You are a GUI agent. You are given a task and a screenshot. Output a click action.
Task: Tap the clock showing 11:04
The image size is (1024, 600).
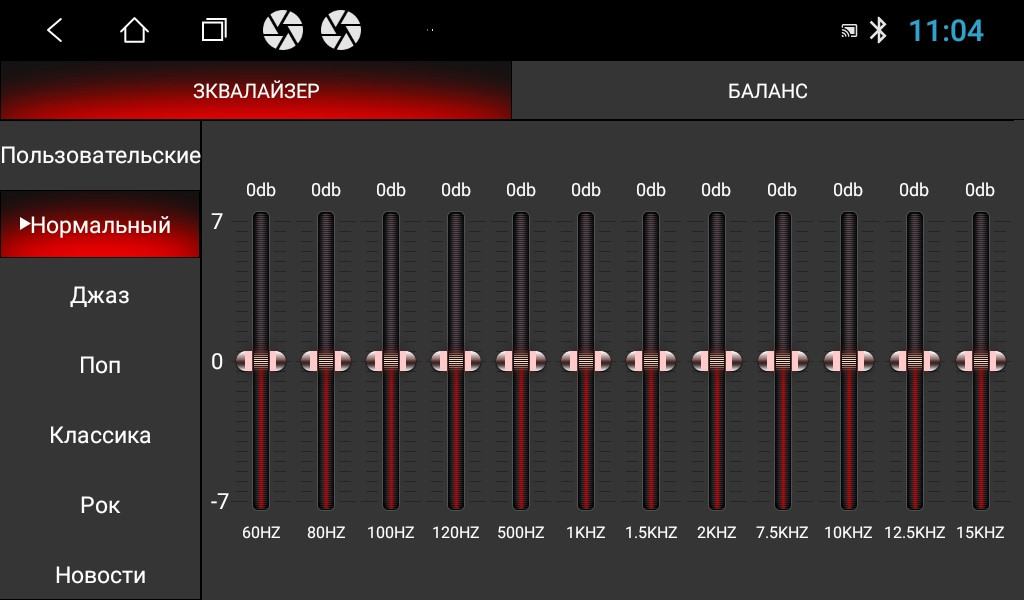tap(946, 31)
